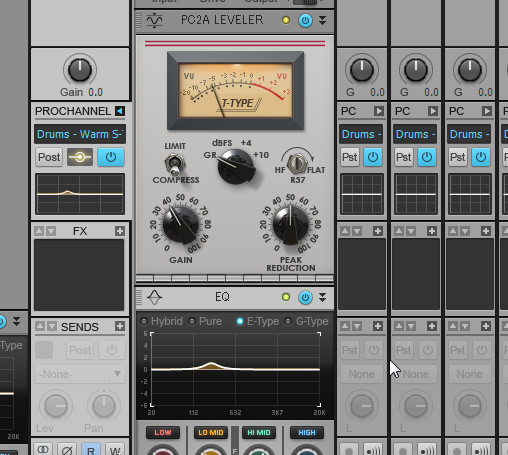The width and height of the screenshot is (508, 455).
Task: Expand PC on the first narrow strip
Action: point(378,111)
